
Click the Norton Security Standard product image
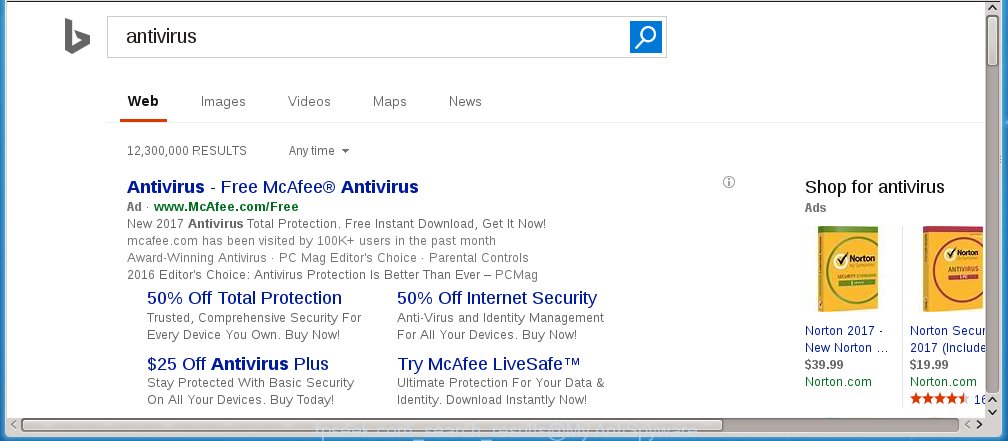(x=848, y=269)
